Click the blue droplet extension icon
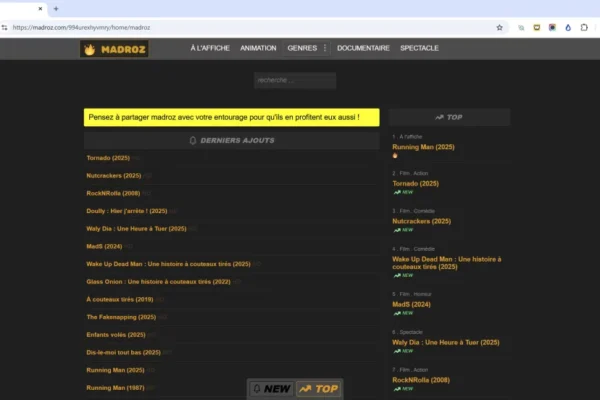Image resolution: width=600 pixels, height=400 pixels. (x=568, y=28)
